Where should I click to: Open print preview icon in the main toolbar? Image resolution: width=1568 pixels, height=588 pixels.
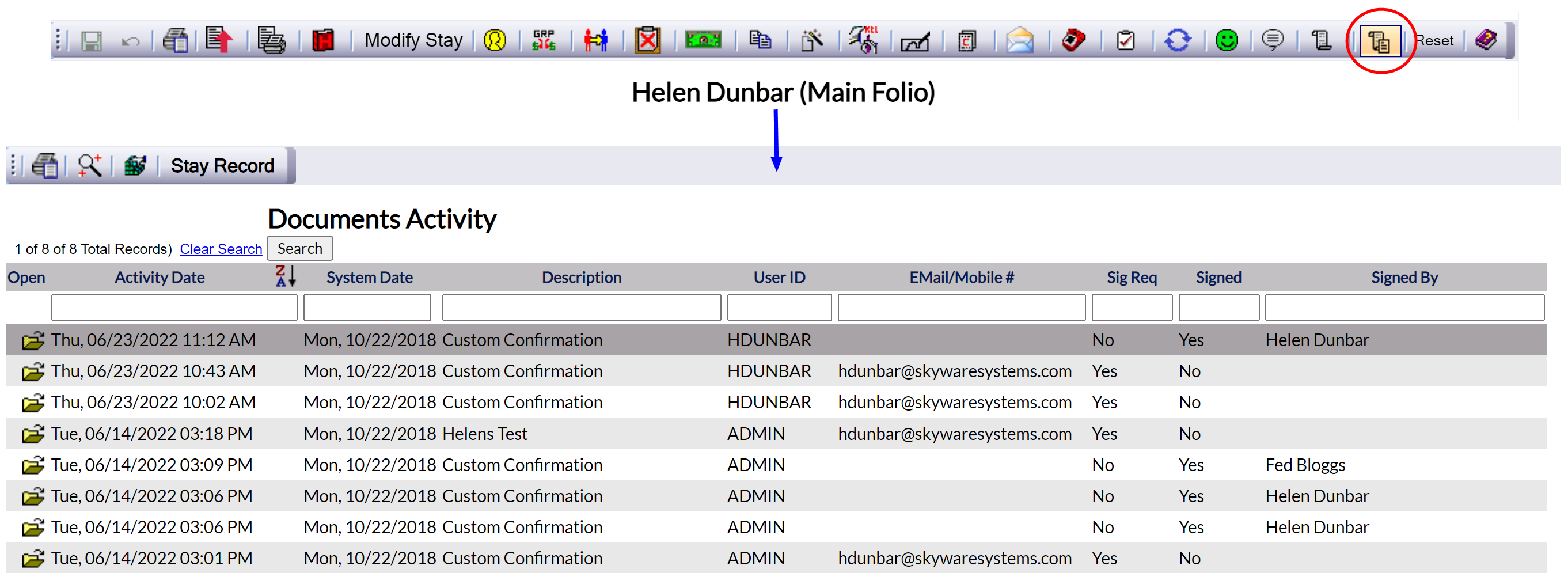click(x=175, y=41)
